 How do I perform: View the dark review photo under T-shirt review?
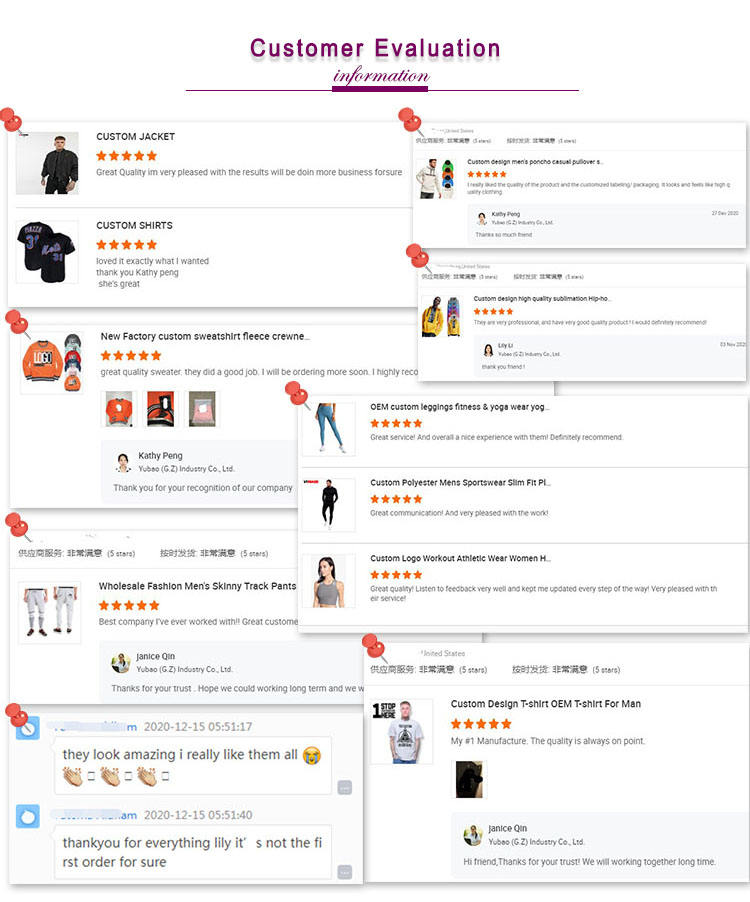470,779
